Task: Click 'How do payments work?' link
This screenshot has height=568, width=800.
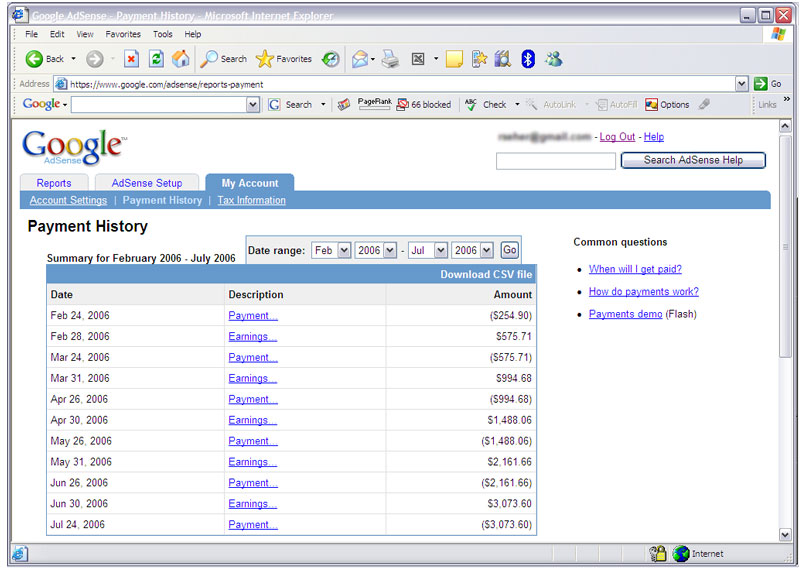Action: 644,291
